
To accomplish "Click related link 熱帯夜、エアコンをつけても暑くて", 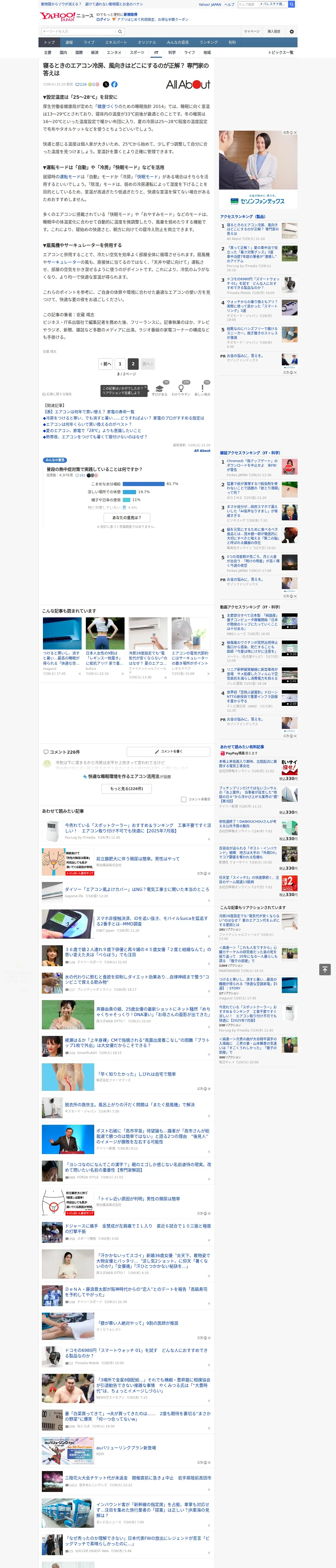I will [x=95, y=436].
